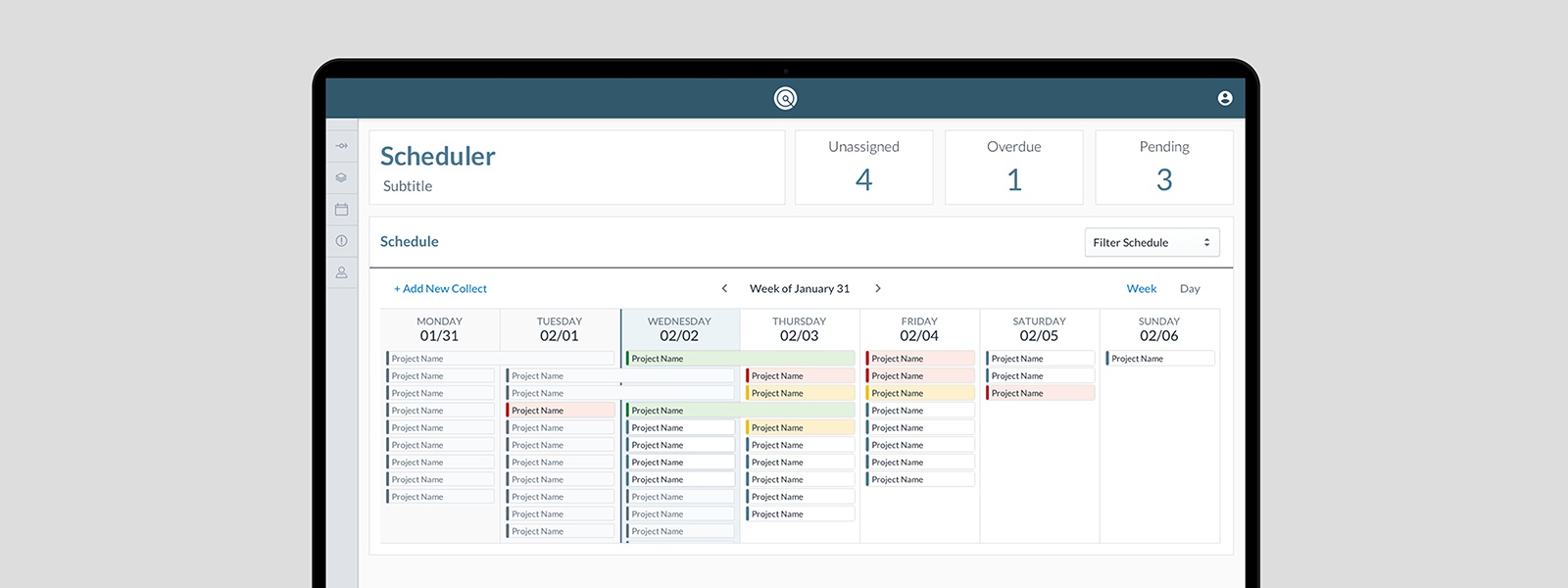Select the Sunday 02/06 column header
The height and width of the screenshot is (588, 1568).
click(x=1159, y=329)
